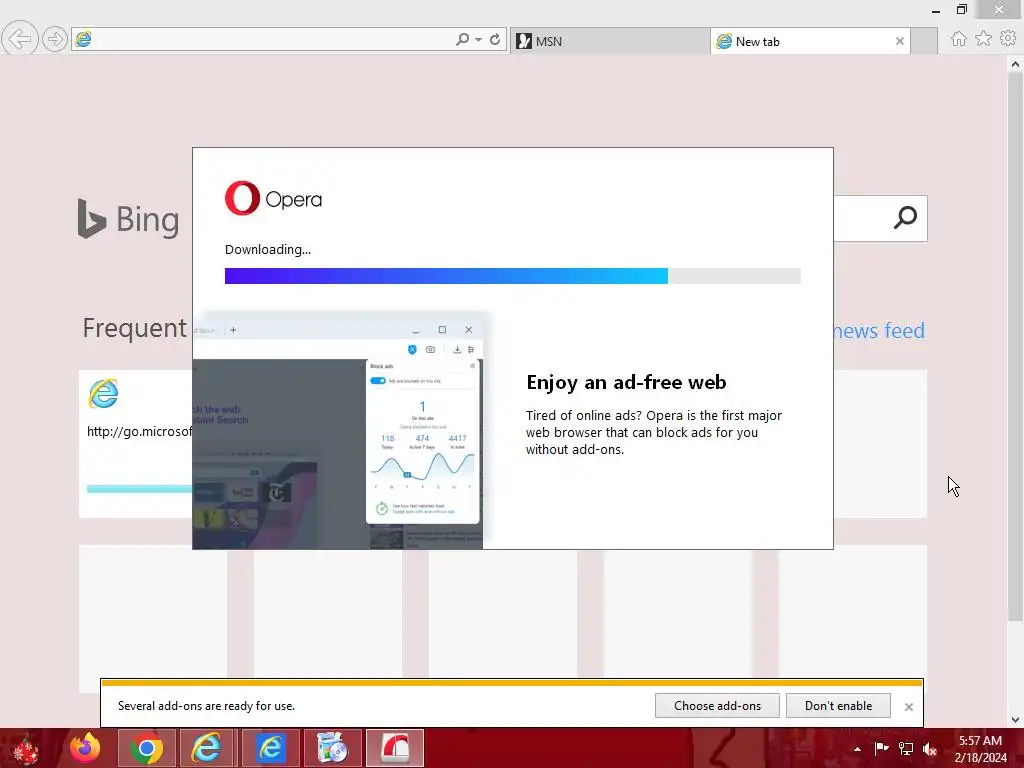Open Favorites star icon

983,39
